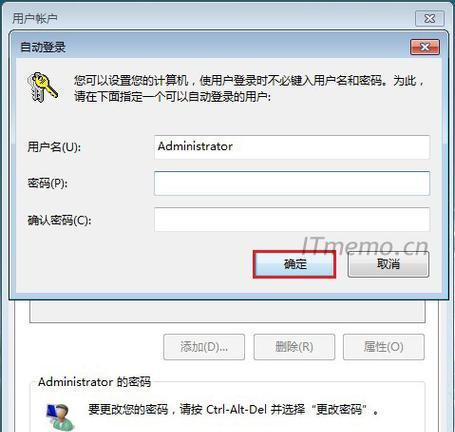Viewport: 455px width, 432px height.
Task: Click the 用户帐户 window title
Action: point(35,18)
